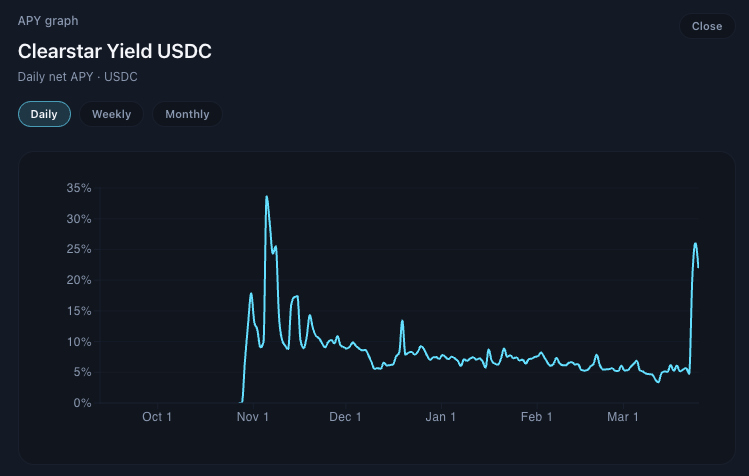Click the Jan 1 x-axis label
Image resolution: width=749 pixels, height=476 pixels.
click(440, 417)
